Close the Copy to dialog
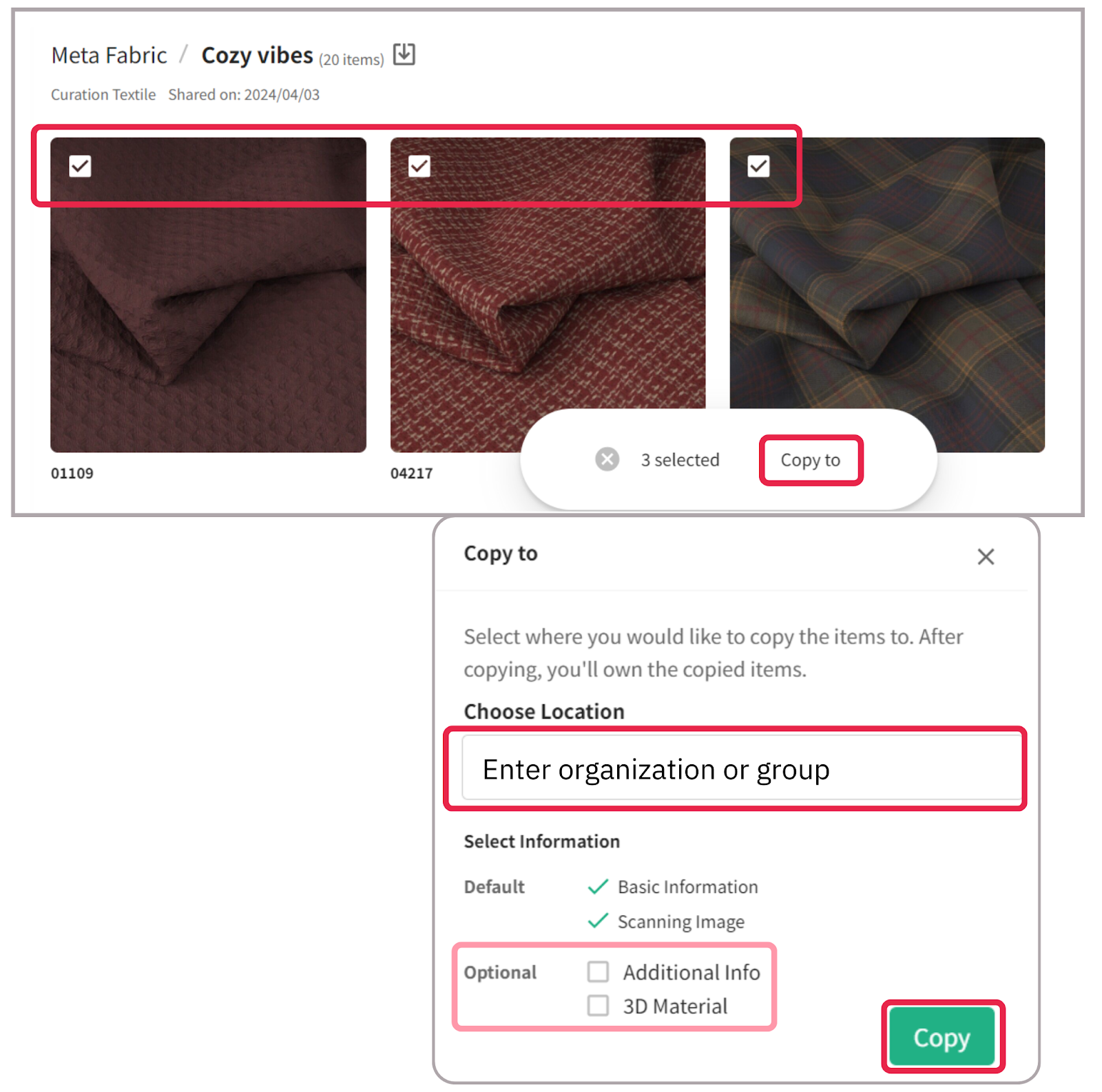 (x=986, y=556)
